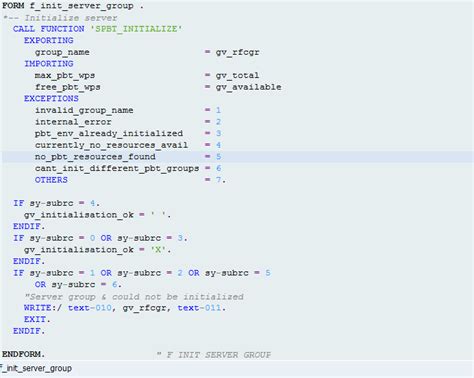Click text-010 in WRITE statement
The image size is (474, 378).
point(90,308)
